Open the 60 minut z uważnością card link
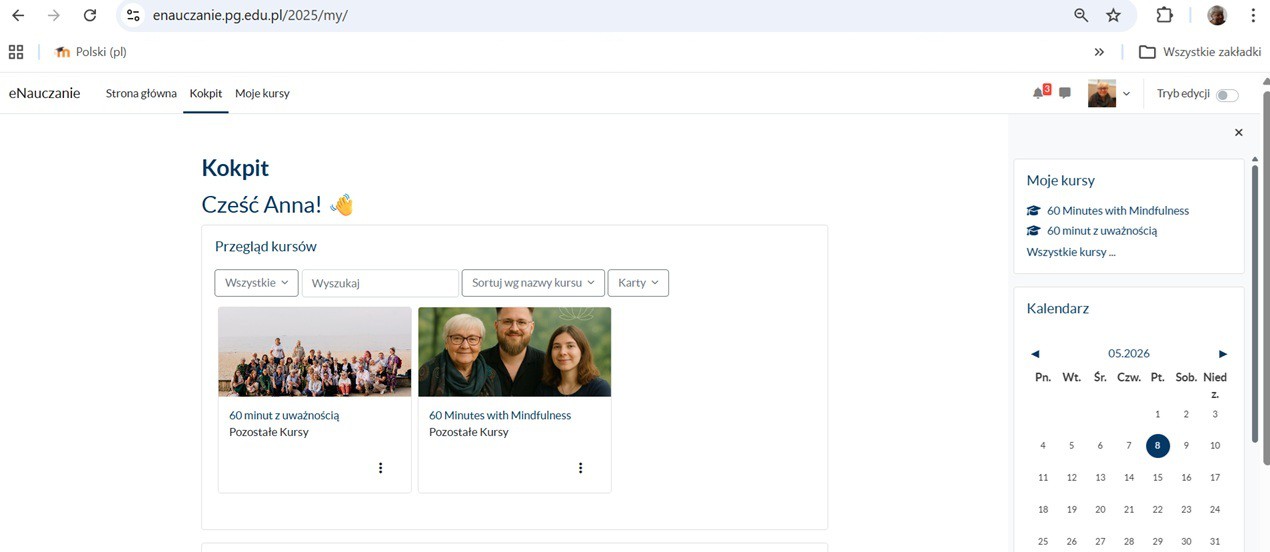 (x=284, y=415)
